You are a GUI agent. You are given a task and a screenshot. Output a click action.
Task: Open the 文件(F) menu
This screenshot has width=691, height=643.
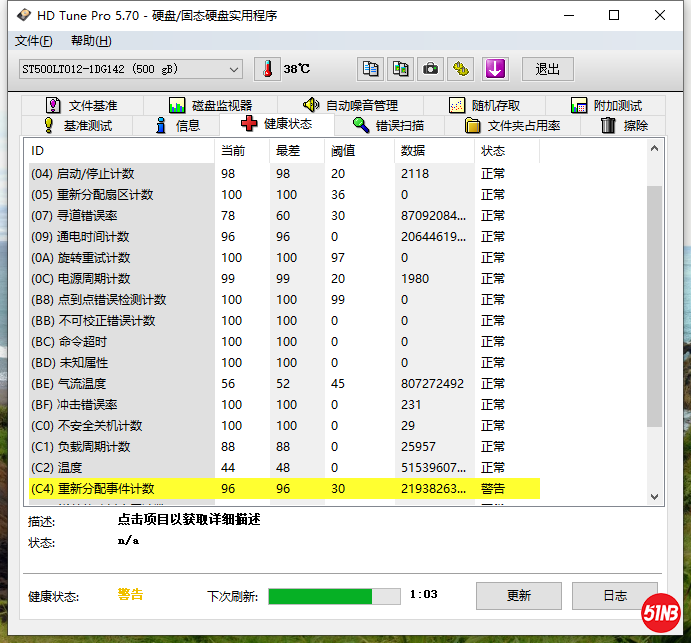click(x=34, y=41)
